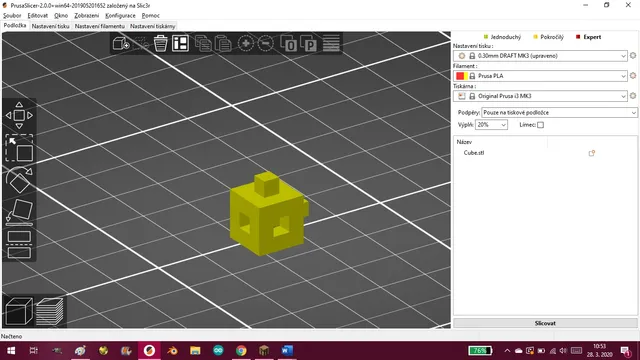The image size is (640, 360).
Task: Open Microsoft Word from the taskbar
Action: pos(287,351)
